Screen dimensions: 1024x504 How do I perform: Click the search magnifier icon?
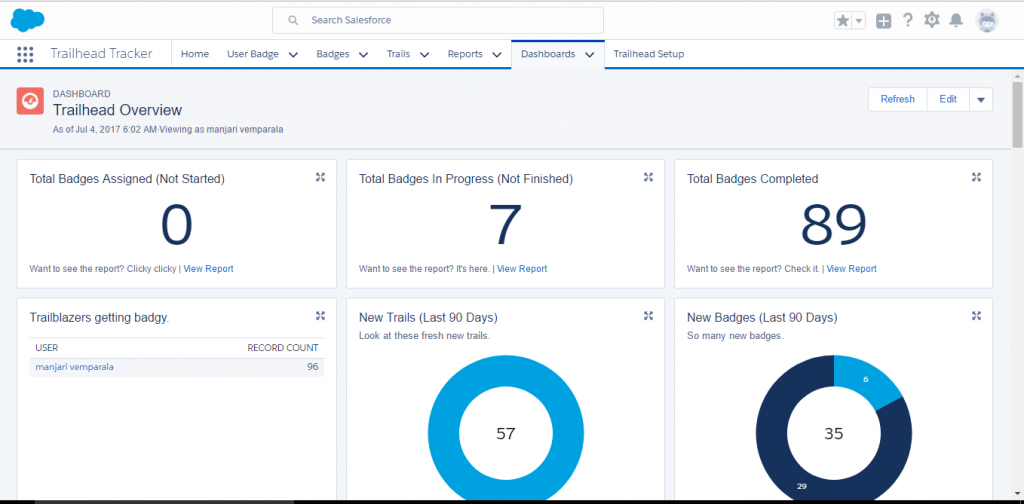(x=293, y=20)
